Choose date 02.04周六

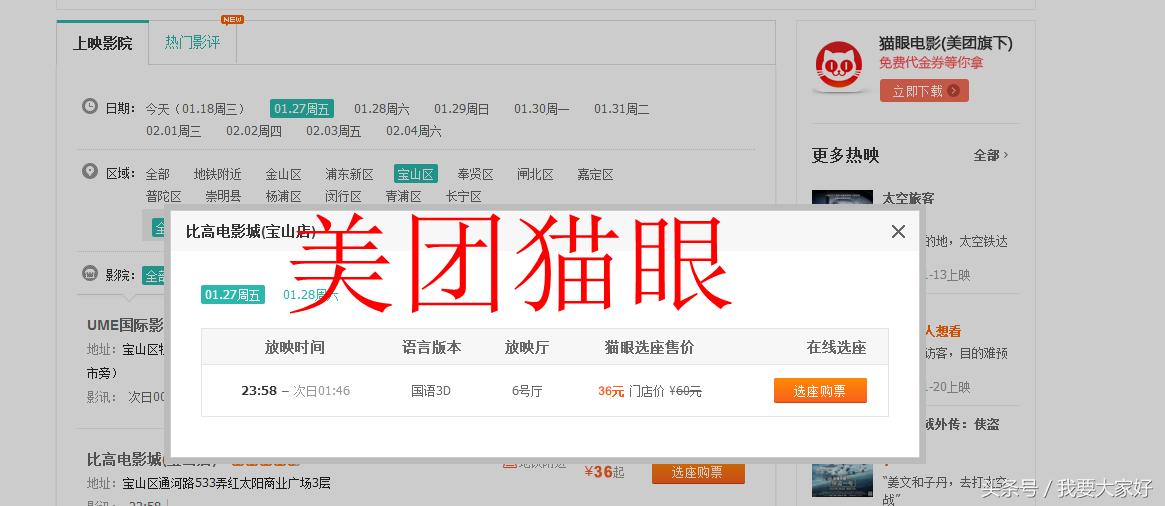click(x=413, y=132)
